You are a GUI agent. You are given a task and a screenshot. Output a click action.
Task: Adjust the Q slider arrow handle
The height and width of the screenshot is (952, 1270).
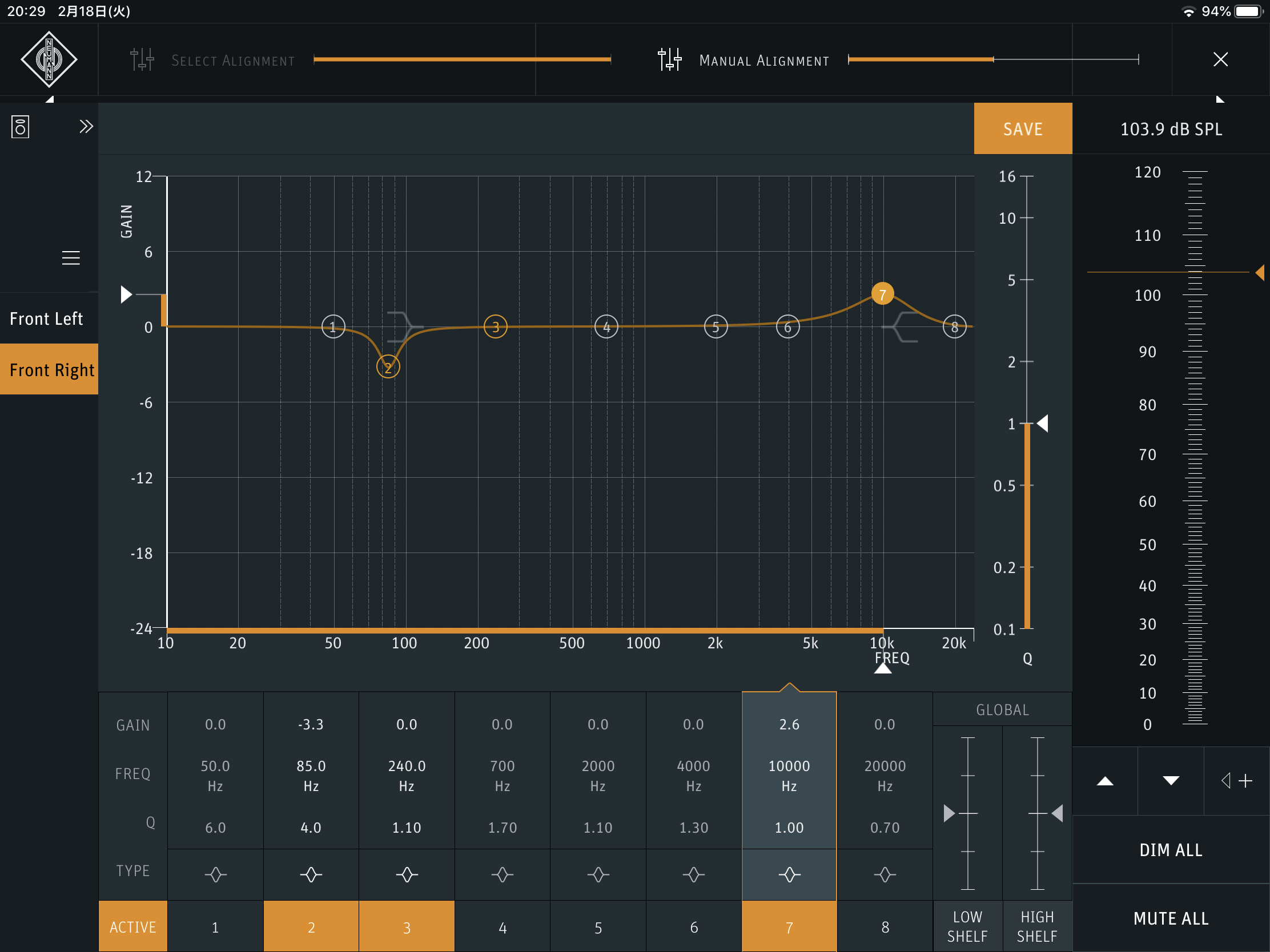[1042, 423]
